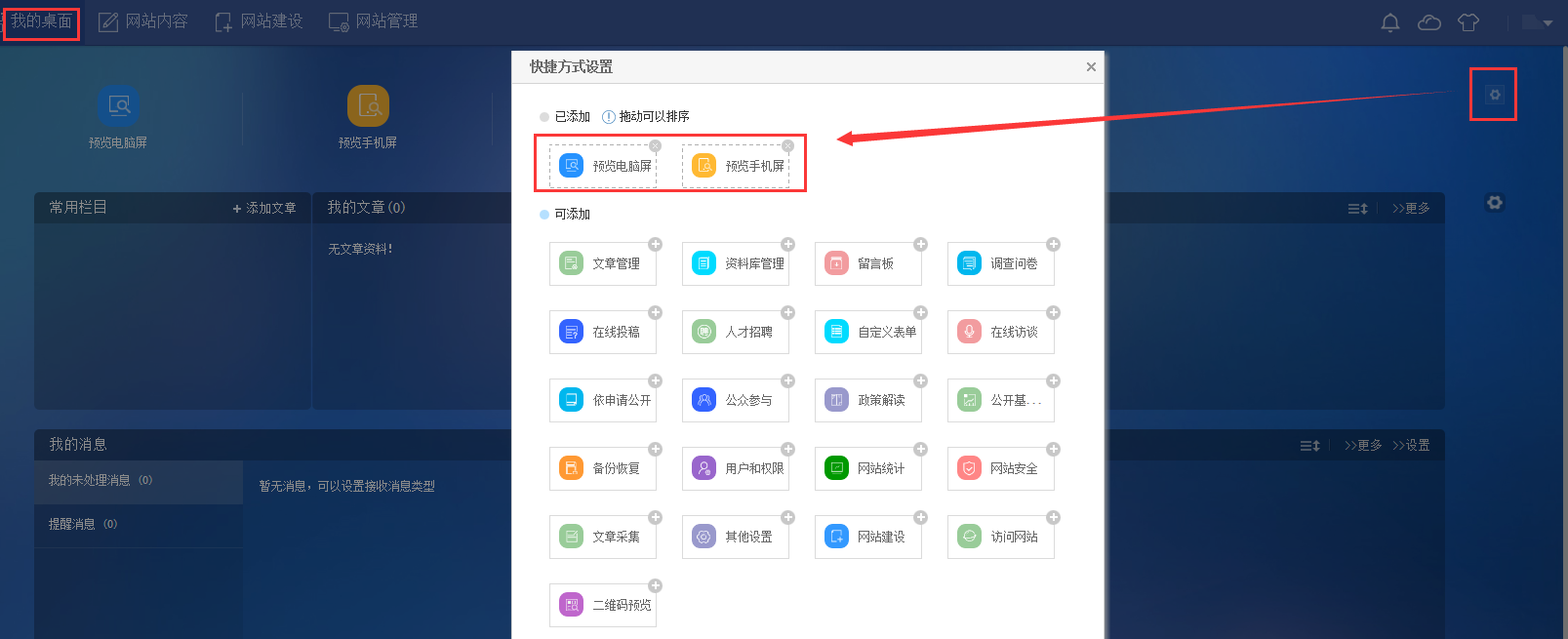The height and width of the screenshot is (639, 1568).
Task: Click sort icon in 我的文章 panel header
Action: [1357, 208]
